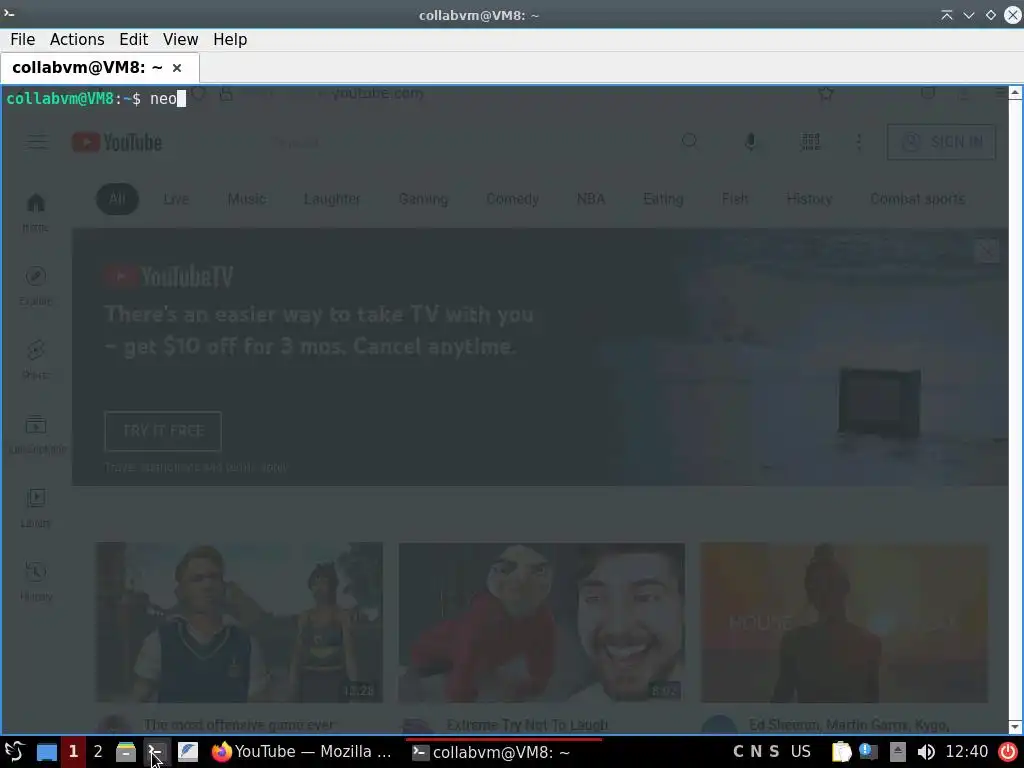Click the Caps Lock indicator C

tap(738, 752)
